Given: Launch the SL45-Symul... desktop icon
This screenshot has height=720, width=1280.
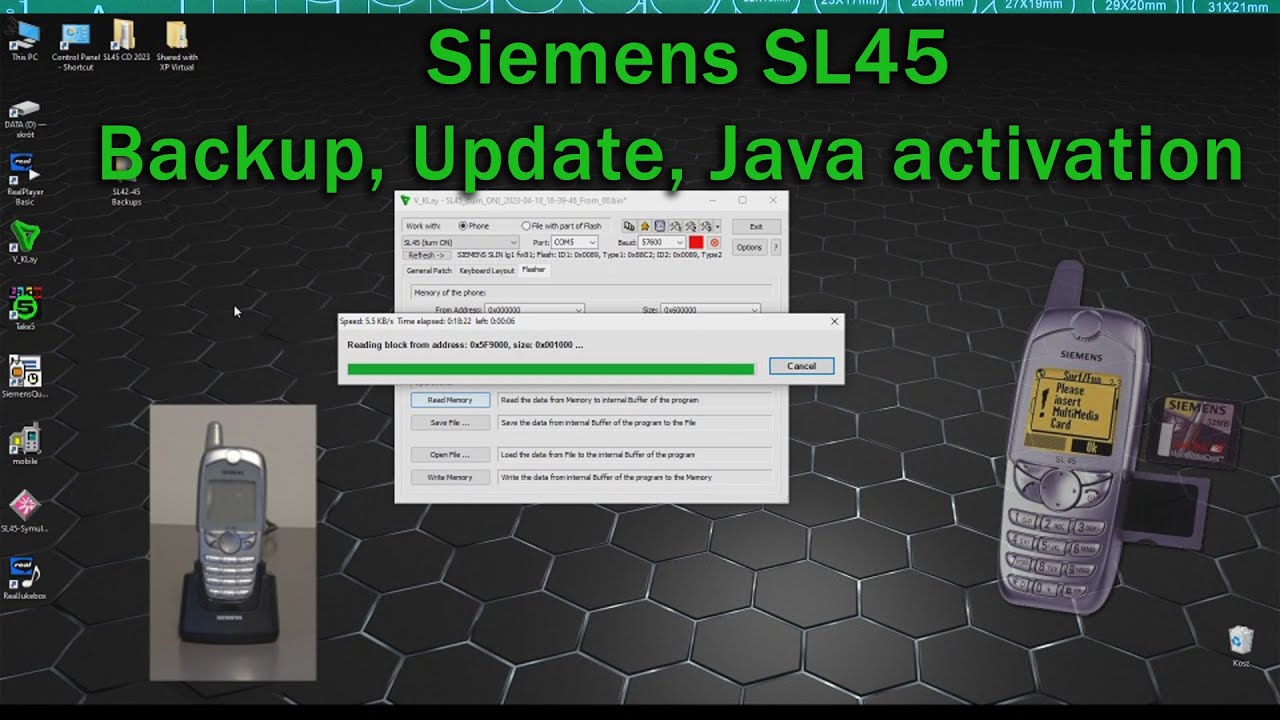Looking at the screenshot, I should [x=24, y=511].
